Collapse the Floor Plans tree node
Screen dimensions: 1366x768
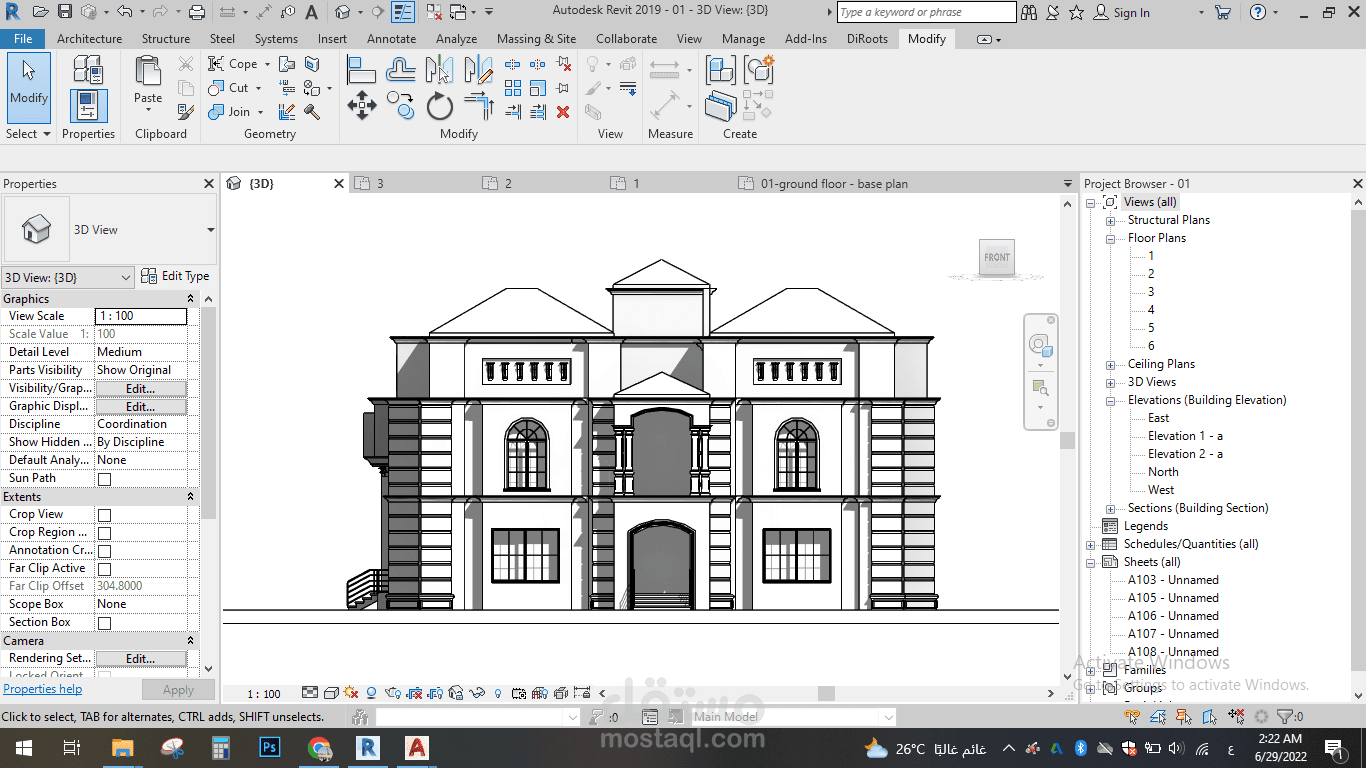(x=1110, y=239)
